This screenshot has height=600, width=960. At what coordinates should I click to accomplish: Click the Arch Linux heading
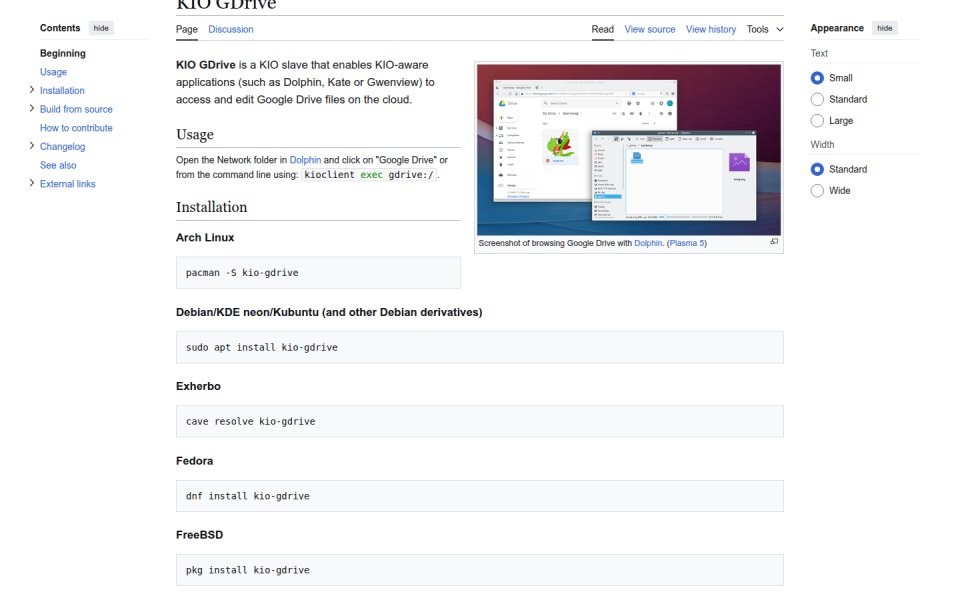tap(205, 238)
